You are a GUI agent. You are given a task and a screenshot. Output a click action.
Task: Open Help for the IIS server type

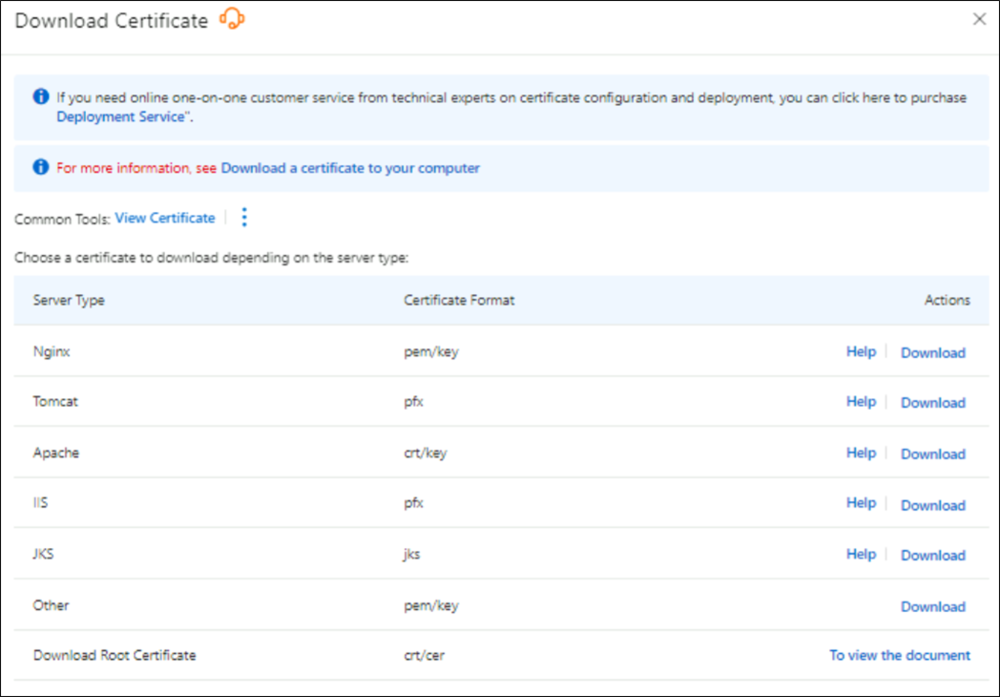click(861, 504)
